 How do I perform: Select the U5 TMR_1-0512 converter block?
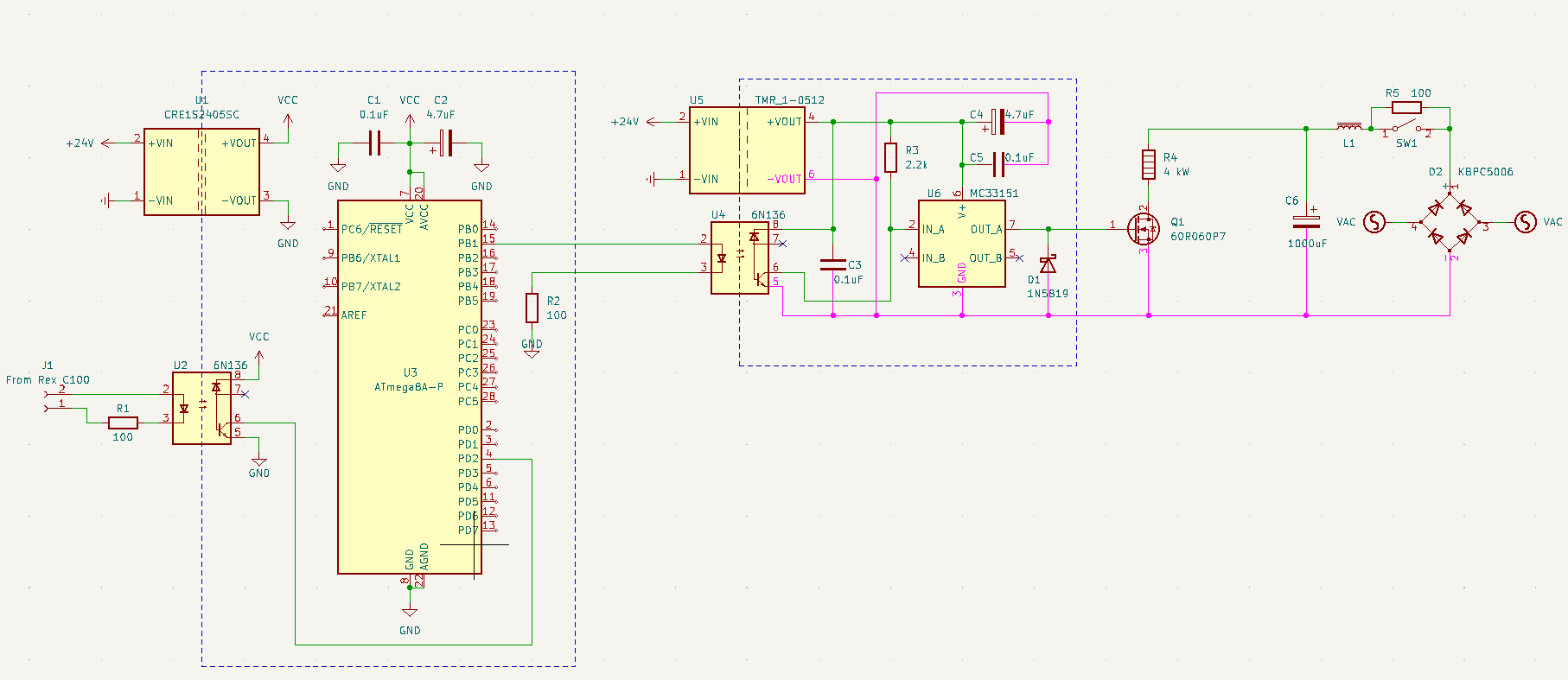pos(747,150)
